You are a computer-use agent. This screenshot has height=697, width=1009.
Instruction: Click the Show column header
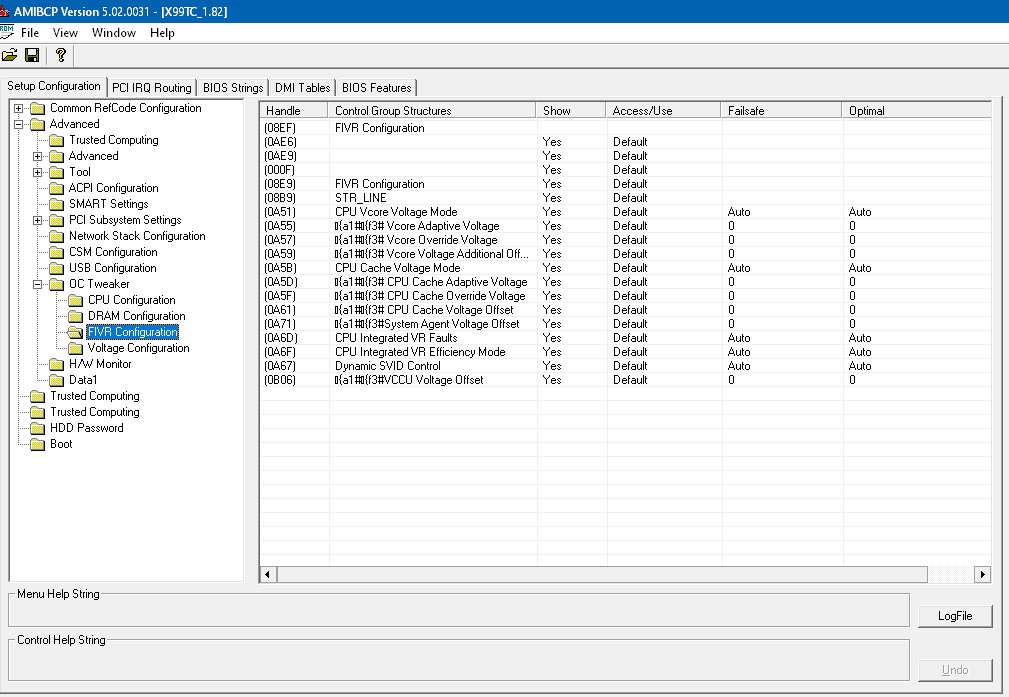(x=570, y=111)
